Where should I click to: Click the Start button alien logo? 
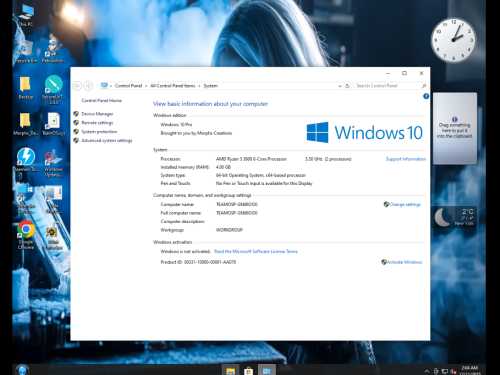(22, 370)
